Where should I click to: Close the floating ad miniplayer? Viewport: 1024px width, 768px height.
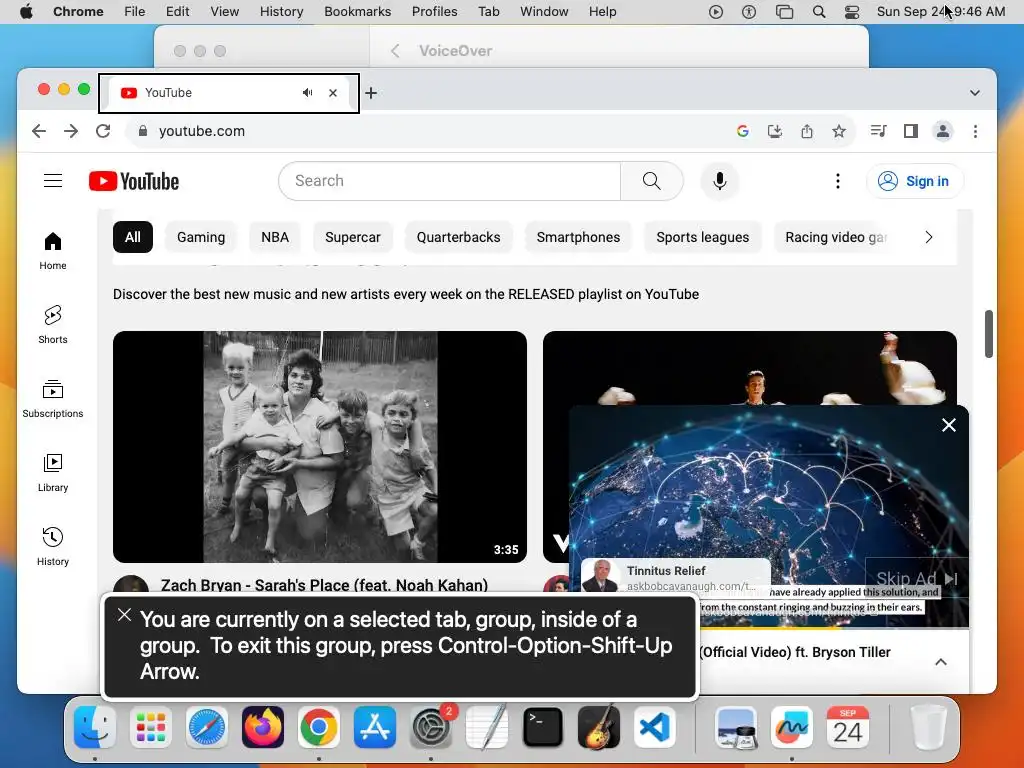coord(949,425)
